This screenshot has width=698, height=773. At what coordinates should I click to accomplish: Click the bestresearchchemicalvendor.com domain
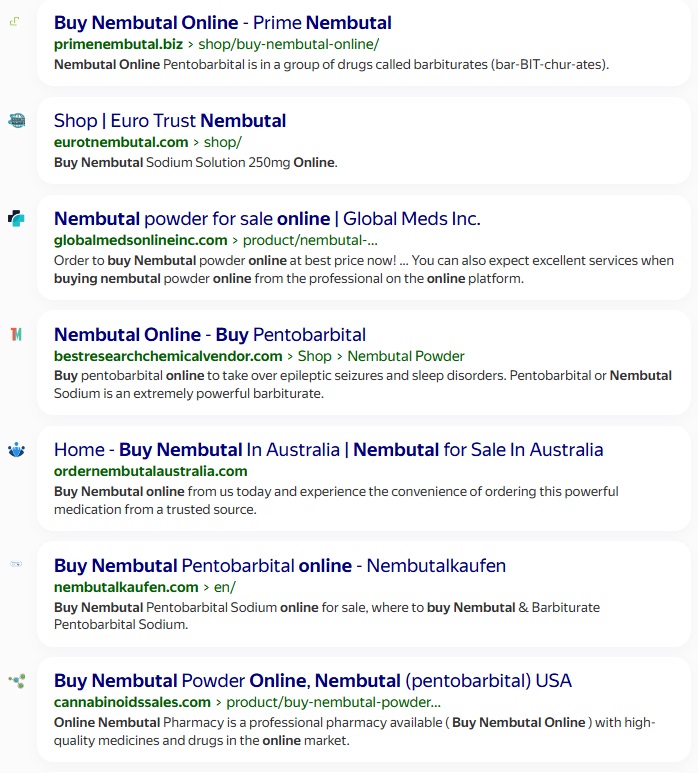click(x=168, y=356)
